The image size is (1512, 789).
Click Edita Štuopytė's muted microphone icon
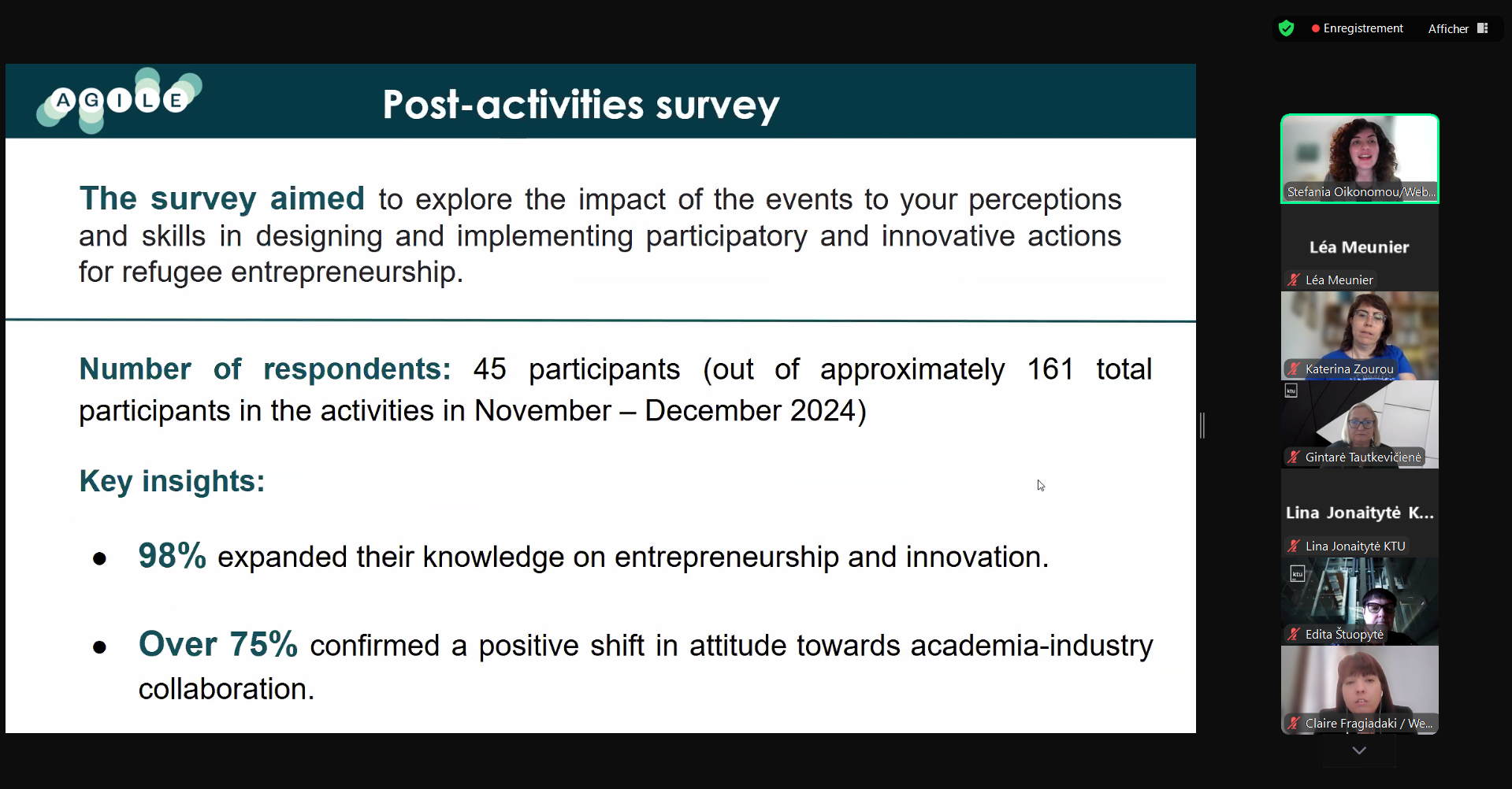(x=1294, y=634)
